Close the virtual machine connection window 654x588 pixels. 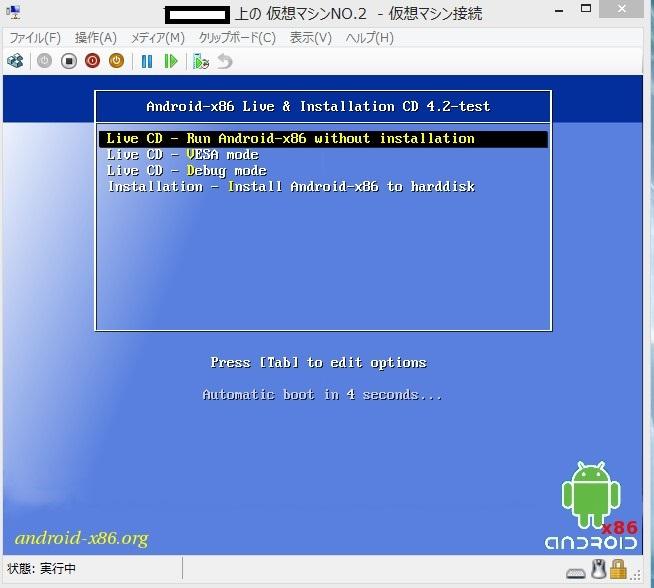(x=621, y=9)
